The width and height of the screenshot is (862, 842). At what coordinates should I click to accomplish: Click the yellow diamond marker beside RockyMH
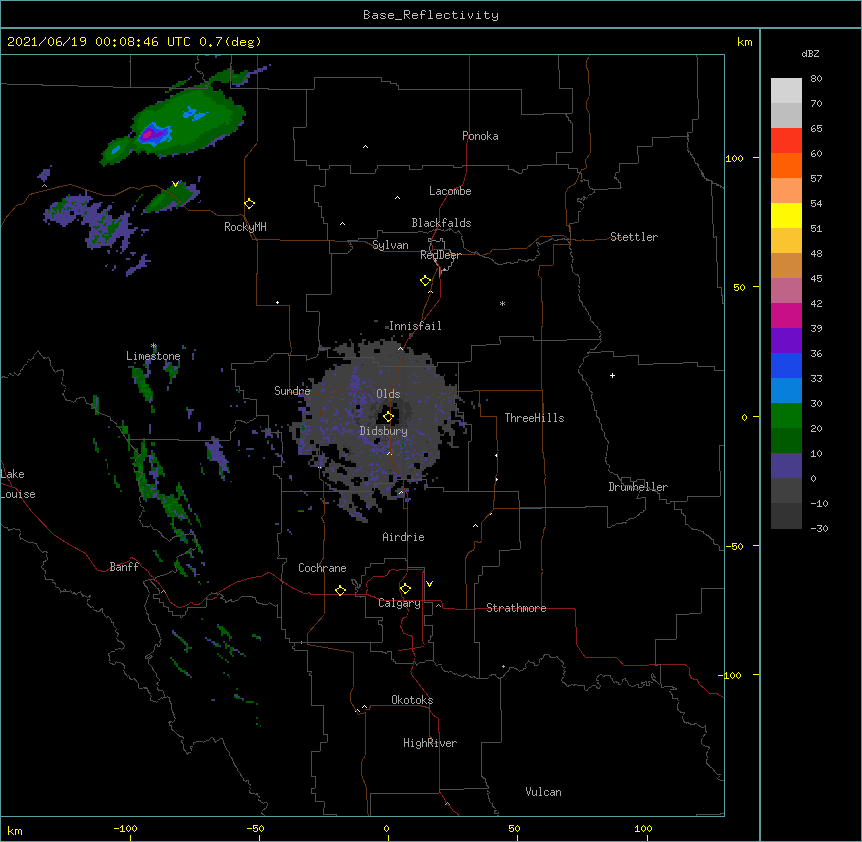[x=250, y=204]
